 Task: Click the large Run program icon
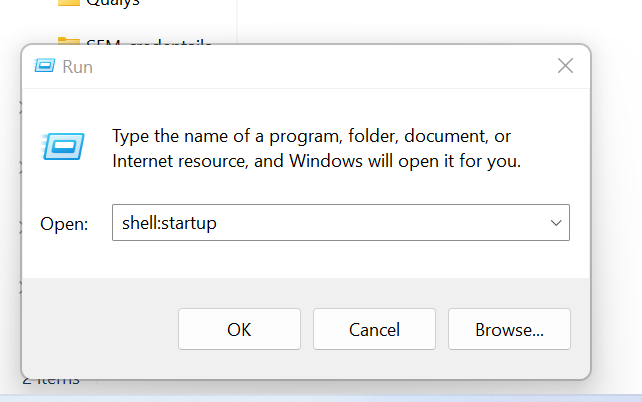(x=62, y=147)
